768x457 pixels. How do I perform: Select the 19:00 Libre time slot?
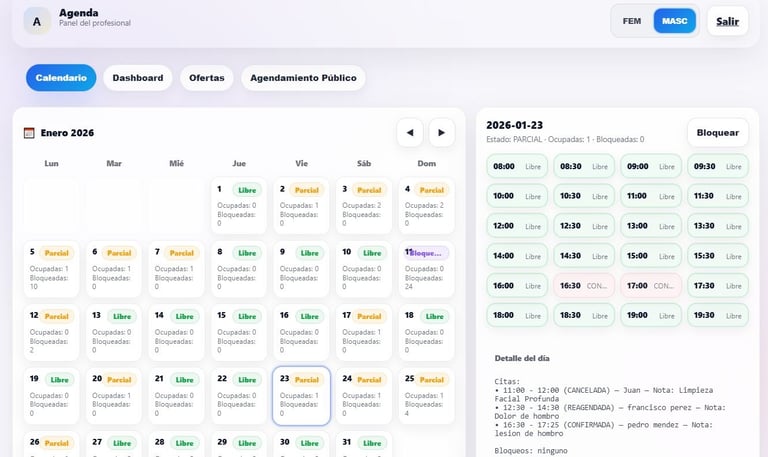(650, 315)
